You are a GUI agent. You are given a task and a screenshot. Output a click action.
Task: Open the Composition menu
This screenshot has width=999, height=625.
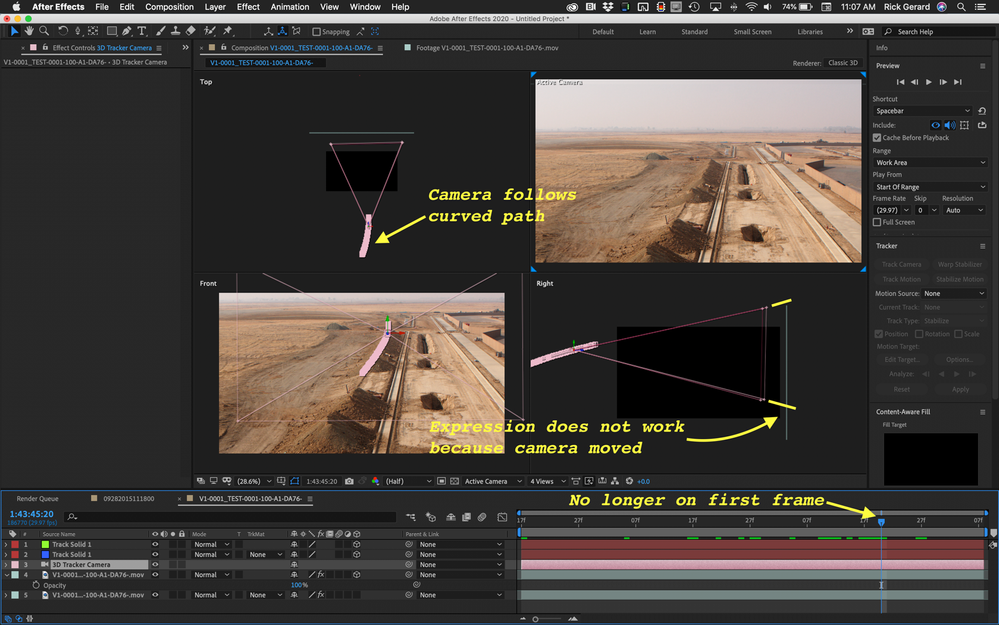point(169,7)
